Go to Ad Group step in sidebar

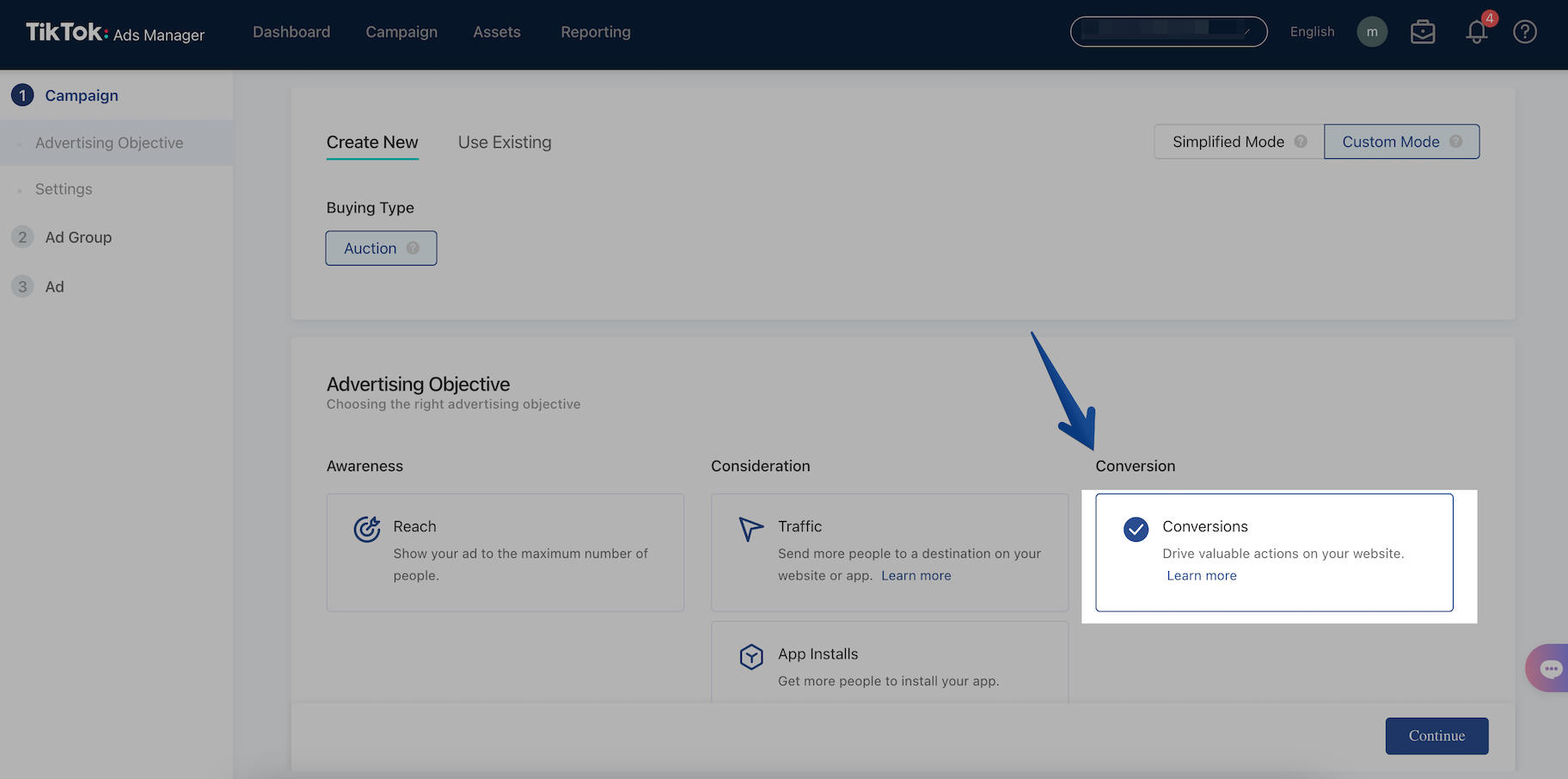78,237
